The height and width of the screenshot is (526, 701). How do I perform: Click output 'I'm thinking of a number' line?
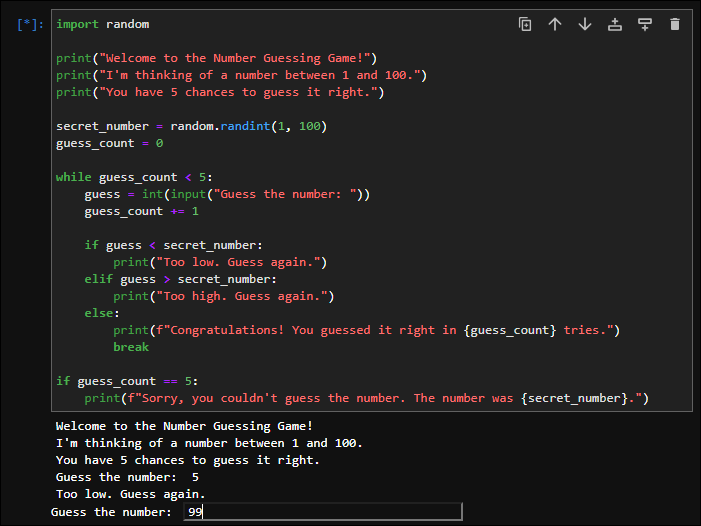tap(209, 443)
